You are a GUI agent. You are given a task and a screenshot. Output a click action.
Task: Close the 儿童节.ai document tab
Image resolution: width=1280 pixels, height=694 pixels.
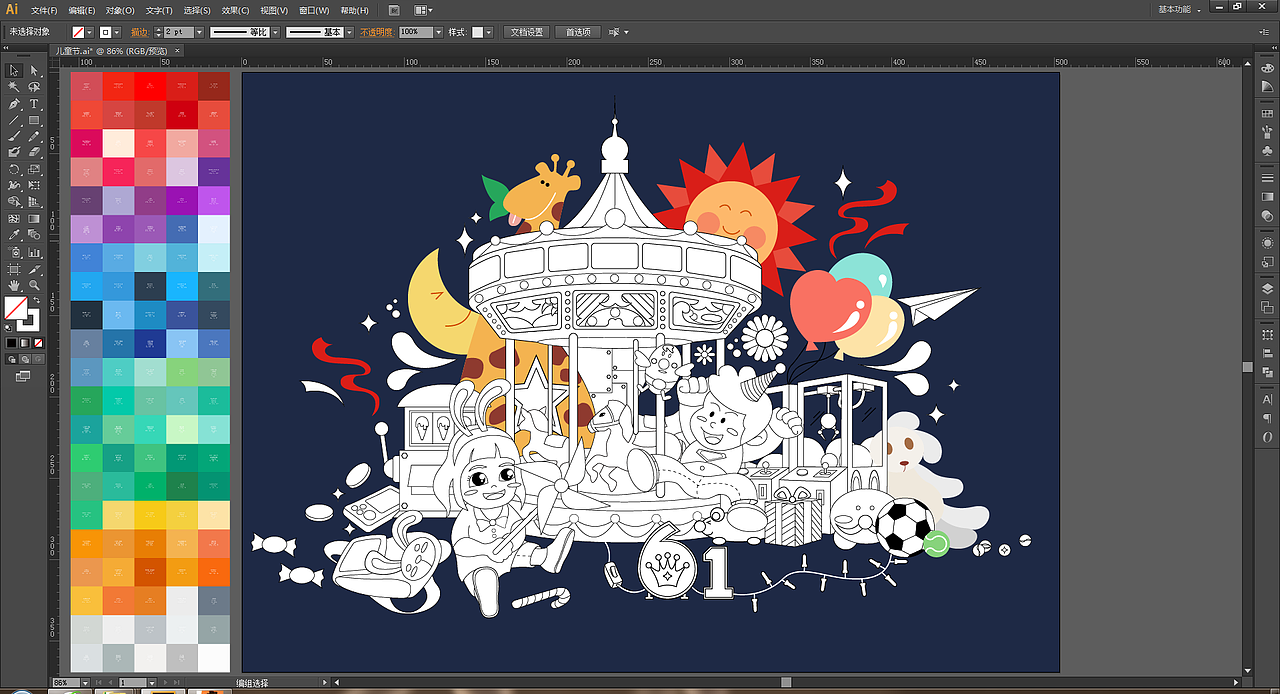[x=179, y=49]
